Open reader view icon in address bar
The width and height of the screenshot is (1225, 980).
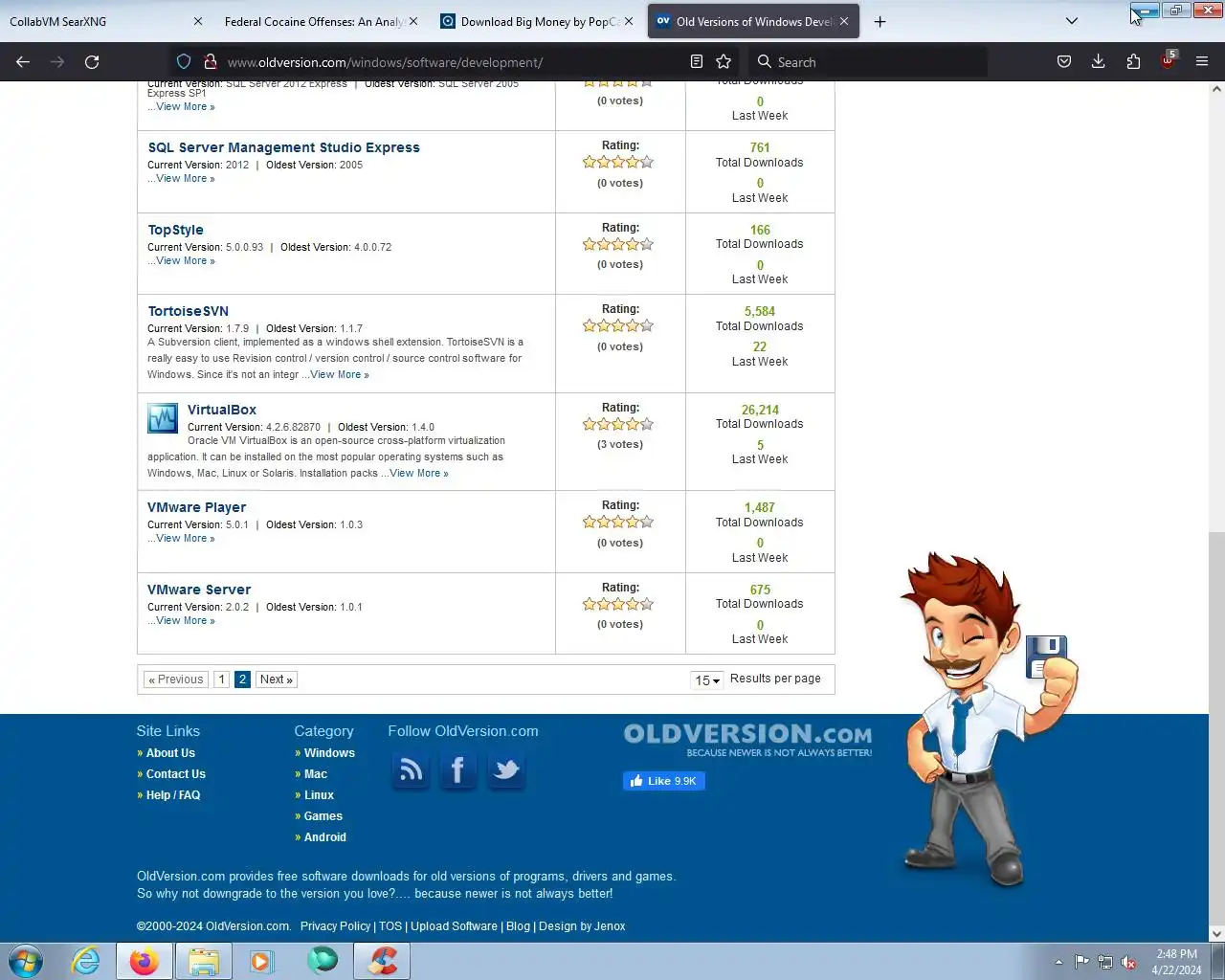(x=697, y=62)
